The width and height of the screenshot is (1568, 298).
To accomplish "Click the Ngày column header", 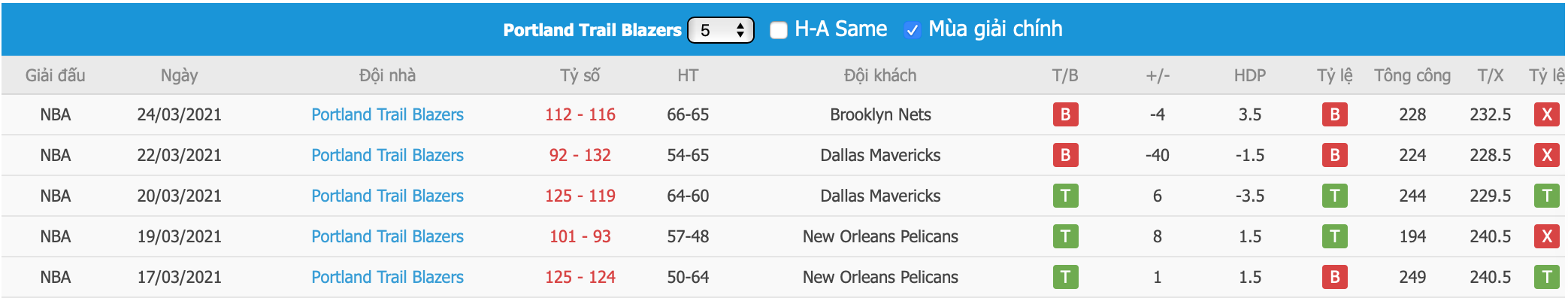I will [179, 75].
